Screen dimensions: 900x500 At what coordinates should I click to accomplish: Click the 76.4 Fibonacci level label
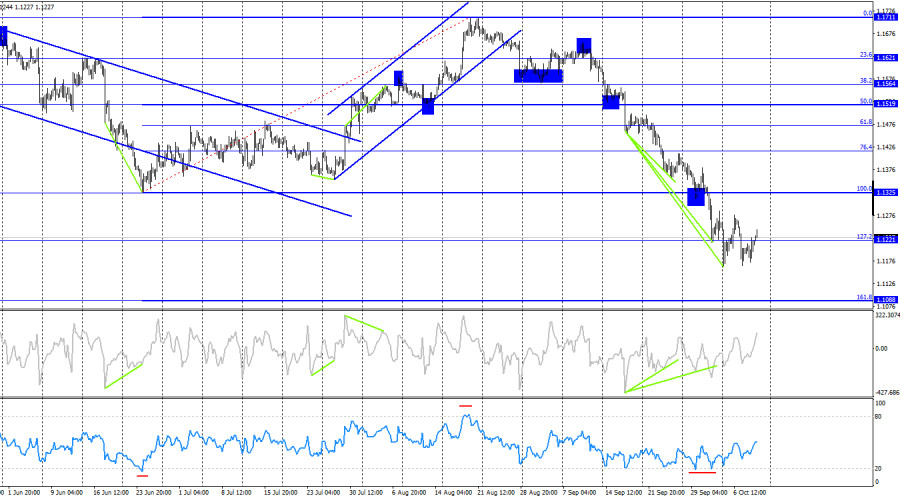click(x=866, y=148)
